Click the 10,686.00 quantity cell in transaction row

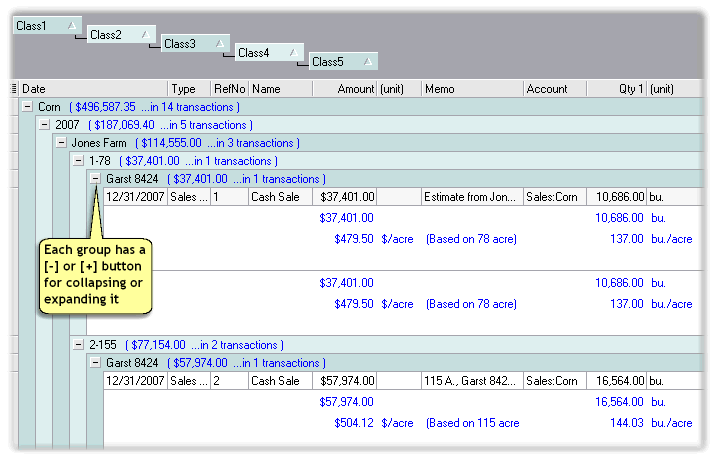tap(616, 197)
